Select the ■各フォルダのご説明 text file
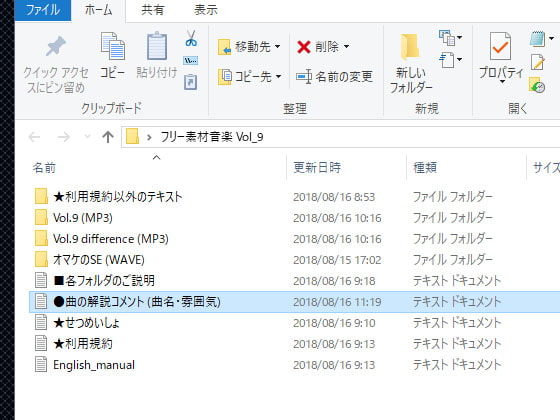560x420 pixels. 104,281
